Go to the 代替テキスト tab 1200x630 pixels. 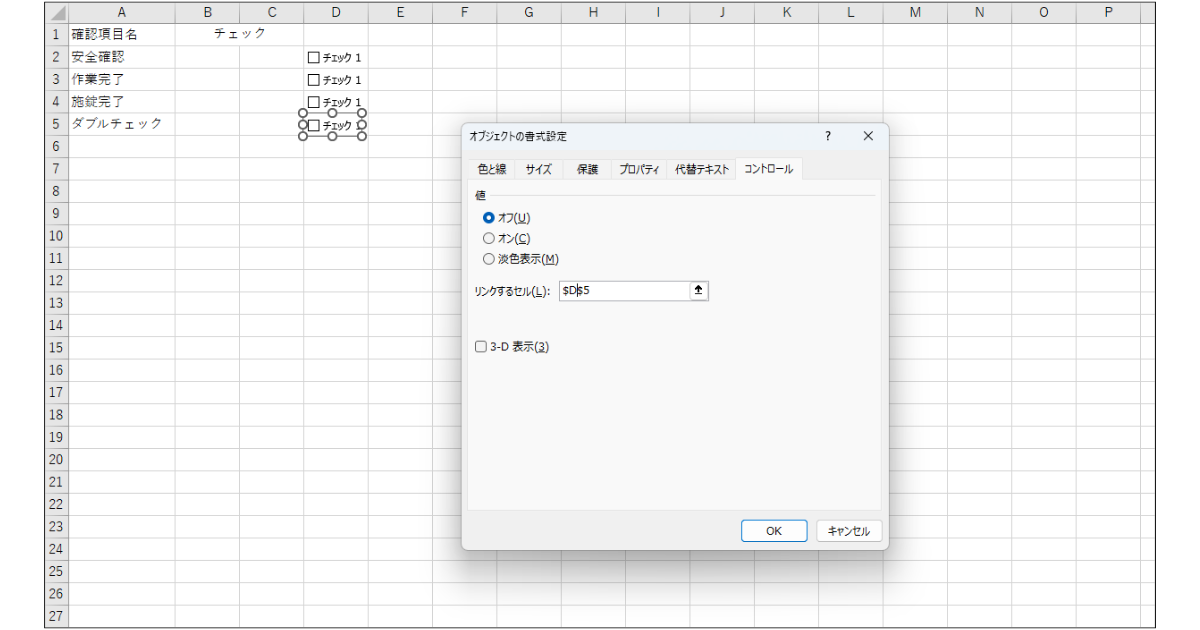702,169
